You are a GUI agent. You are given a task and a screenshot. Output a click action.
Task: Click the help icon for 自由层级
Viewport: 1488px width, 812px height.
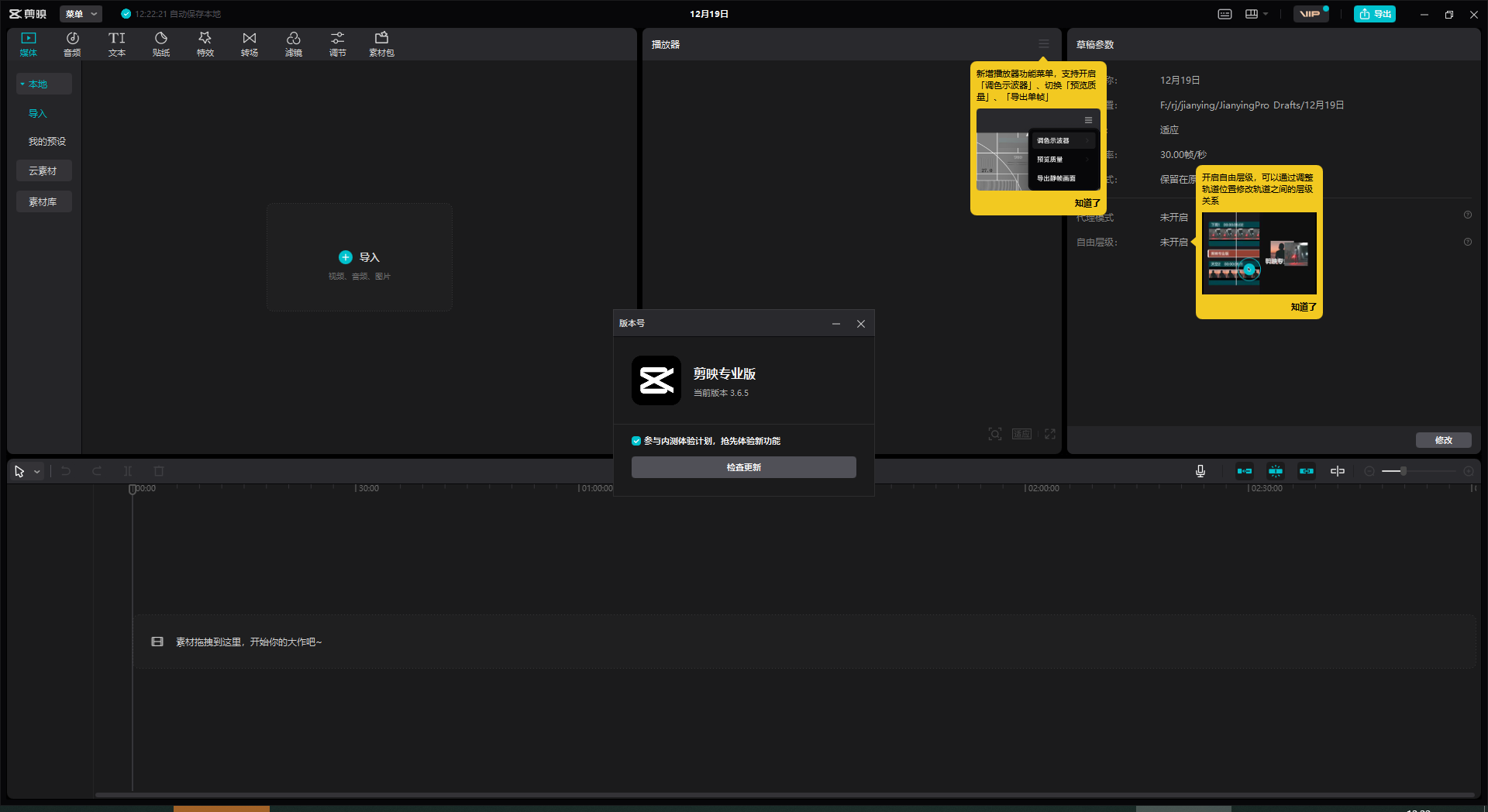point(1468,243)
